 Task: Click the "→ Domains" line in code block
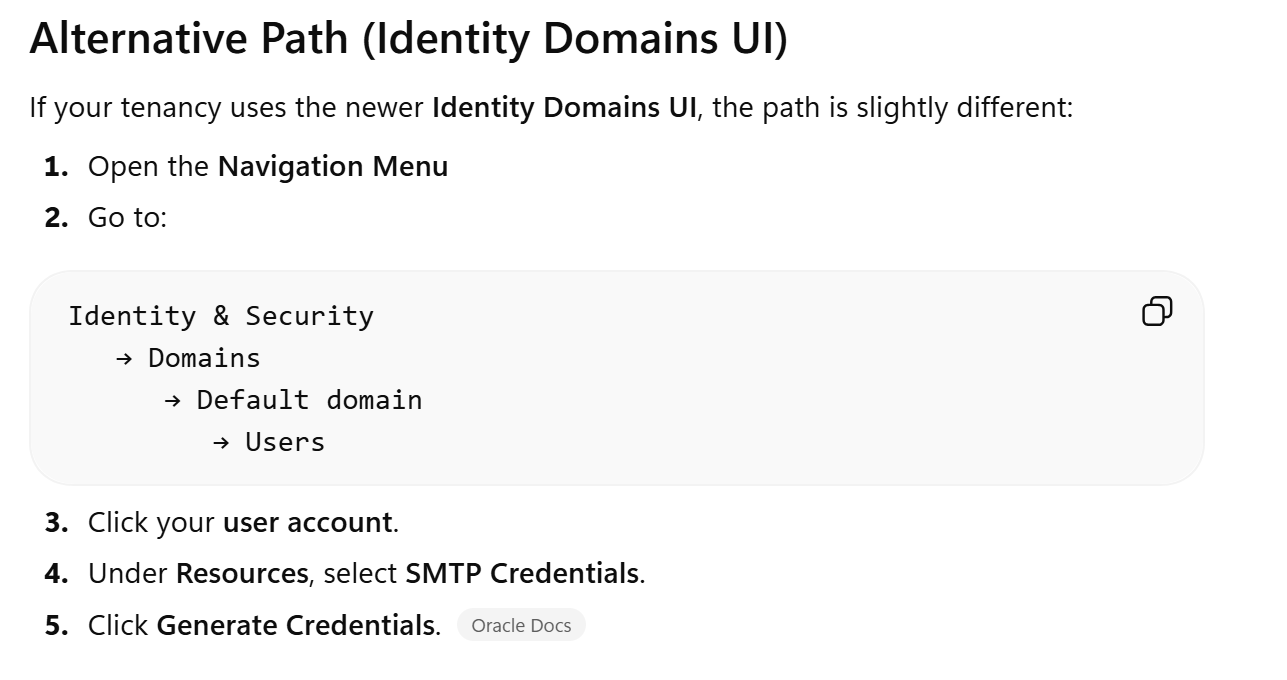[188, 358]
